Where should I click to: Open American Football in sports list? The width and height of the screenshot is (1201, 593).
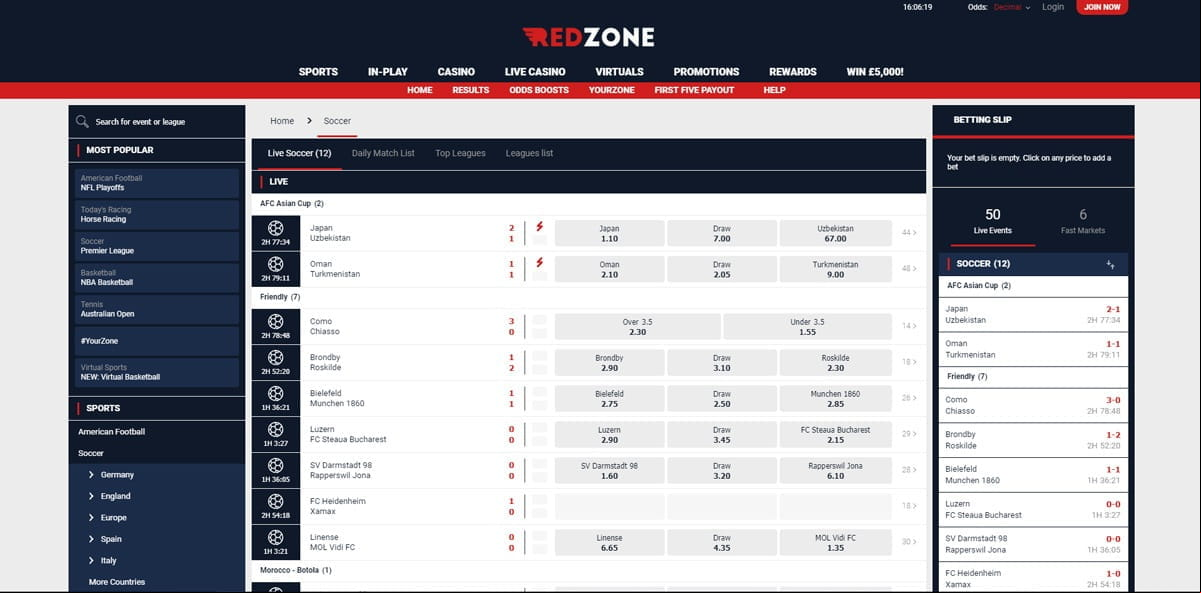coord(112,432)
